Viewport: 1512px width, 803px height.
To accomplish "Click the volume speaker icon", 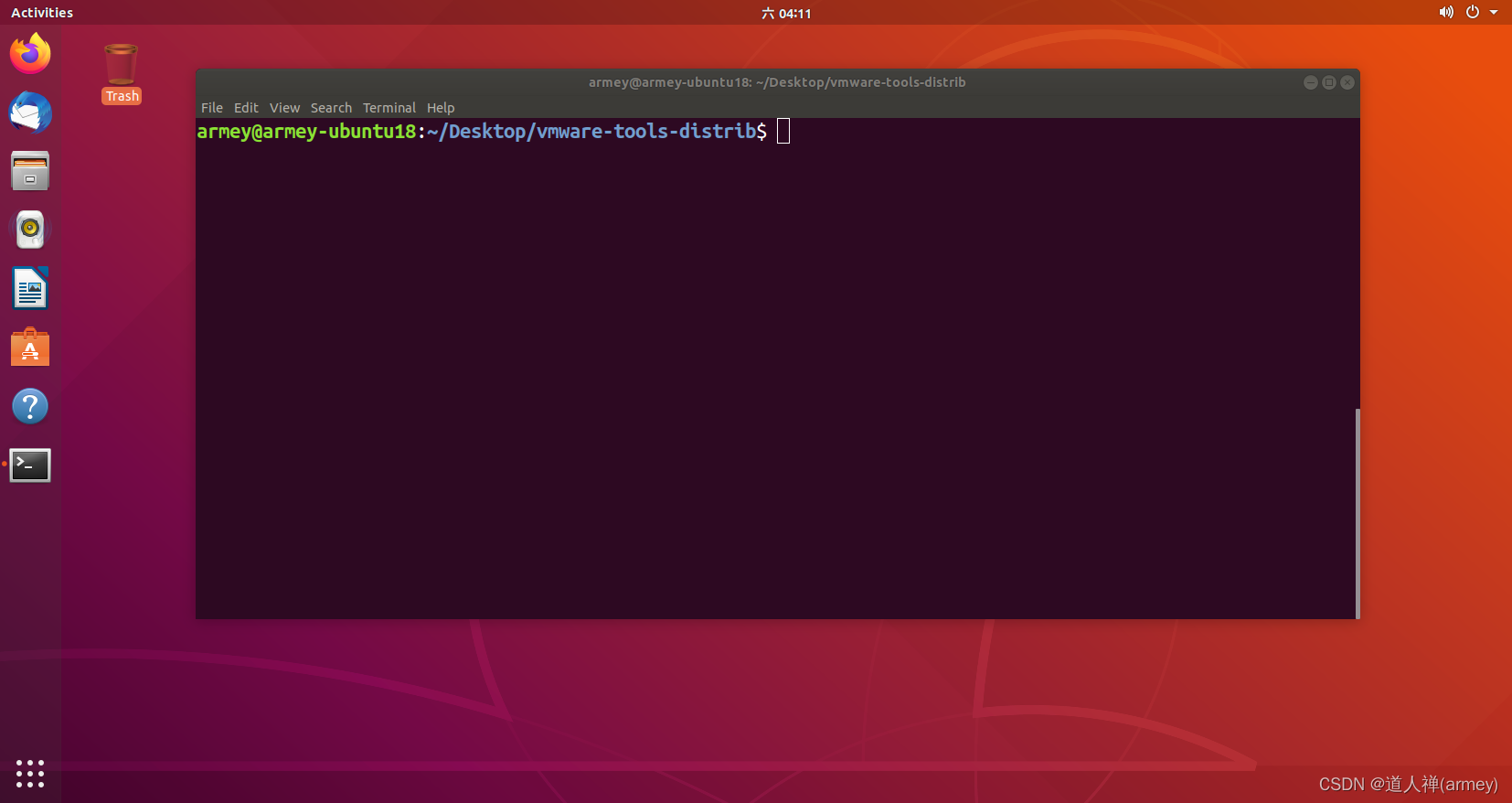I will click(1446, 13).
